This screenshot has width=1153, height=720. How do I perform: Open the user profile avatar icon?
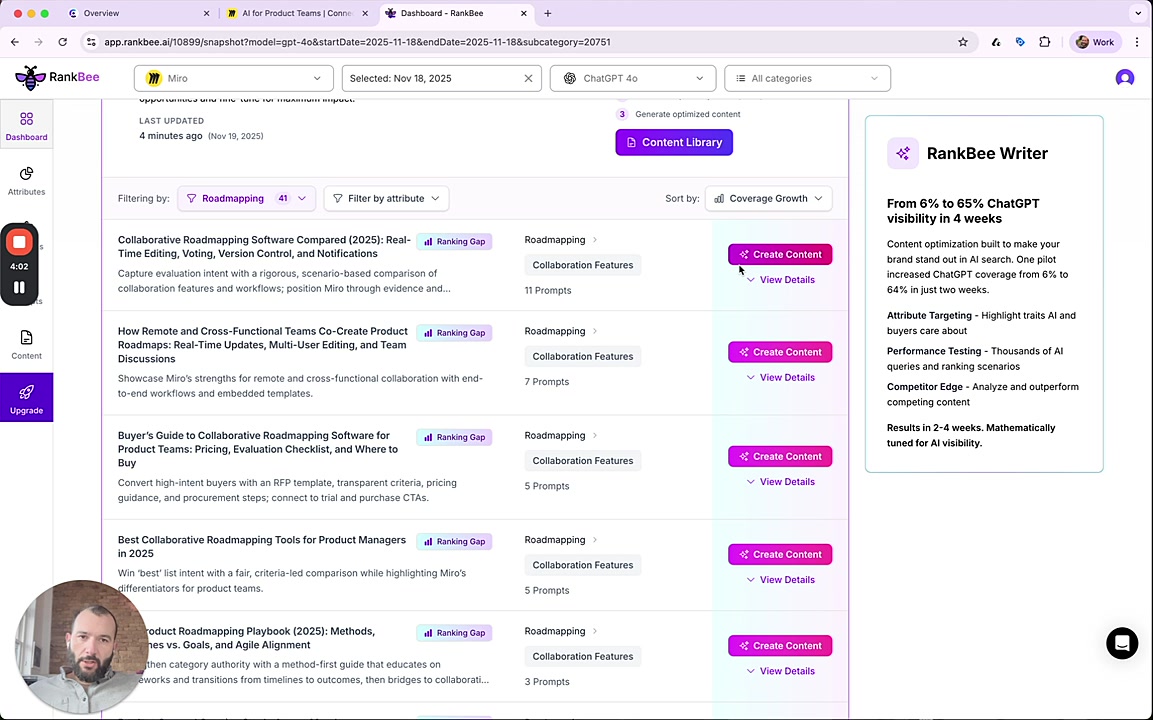[1125, 78]
